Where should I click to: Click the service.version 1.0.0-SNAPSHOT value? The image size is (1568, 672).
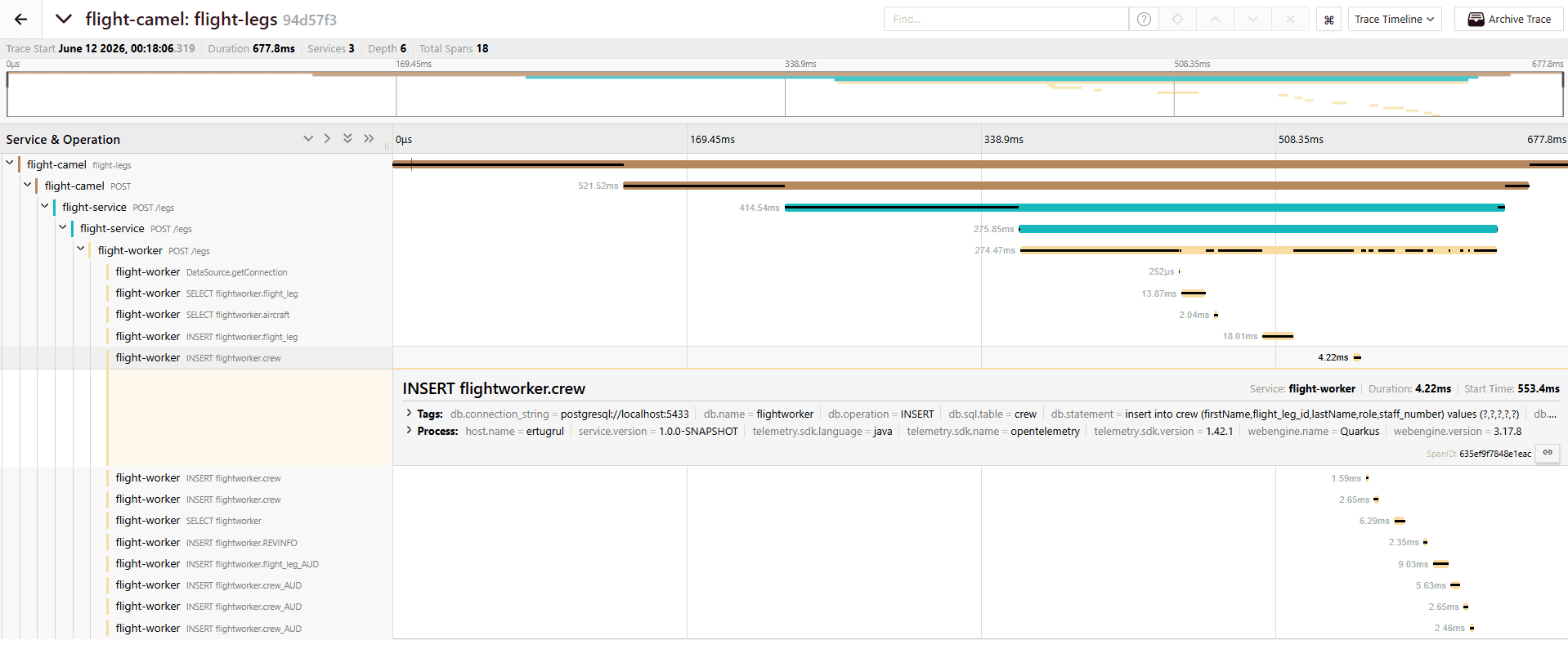click(698, 431)
